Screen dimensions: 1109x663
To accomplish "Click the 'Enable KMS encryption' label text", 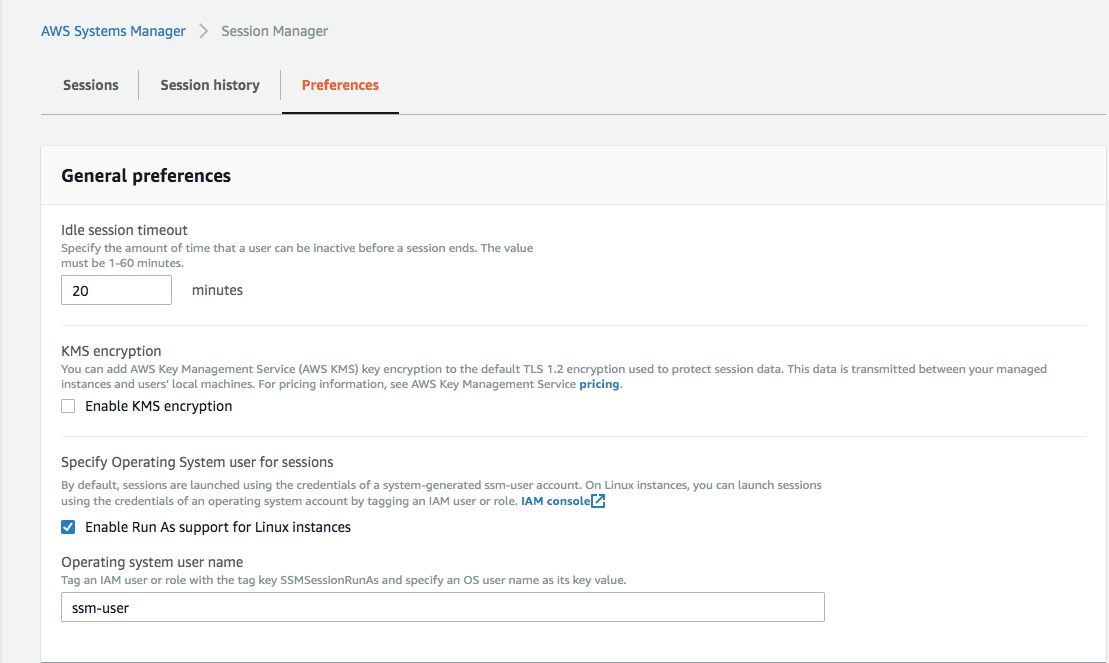I will tap(158, 406).
